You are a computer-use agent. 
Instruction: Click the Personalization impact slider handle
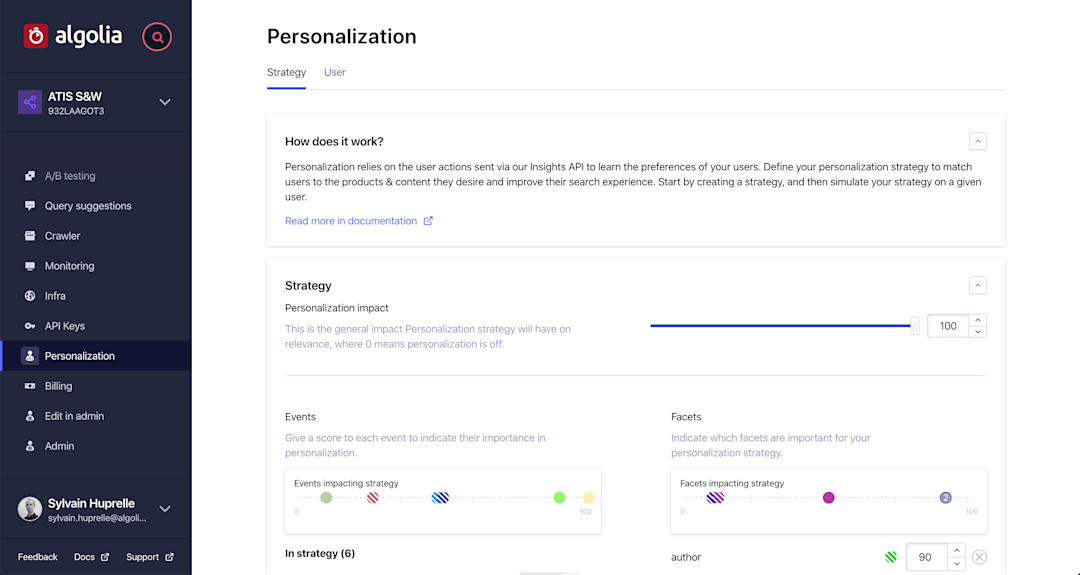coord(914,326)
